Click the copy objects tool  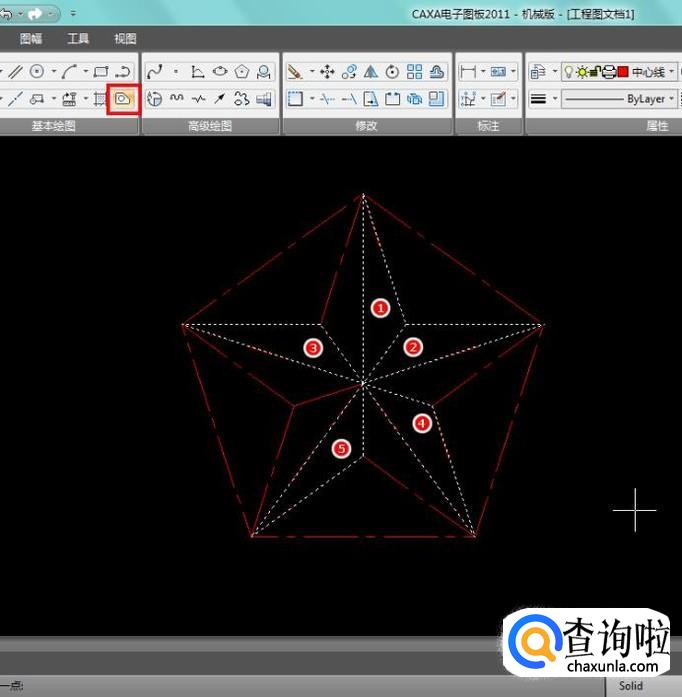click(349, 72)
